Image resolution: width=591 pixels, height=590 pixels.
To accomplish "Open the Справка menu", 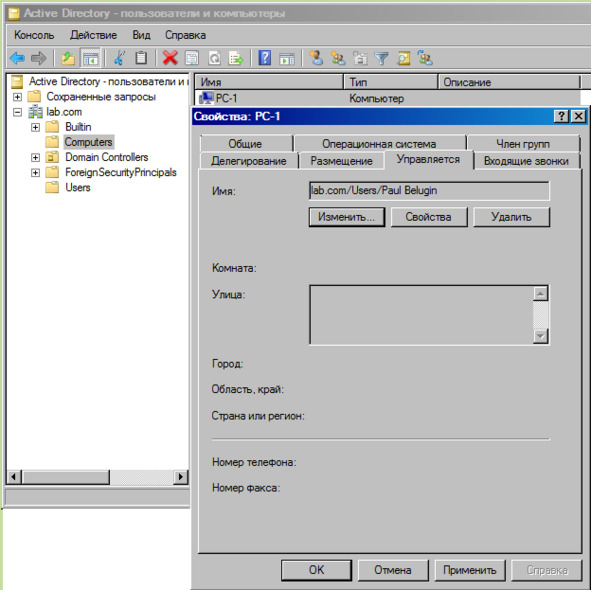I will pyautogui.click(x=185, y=35).
